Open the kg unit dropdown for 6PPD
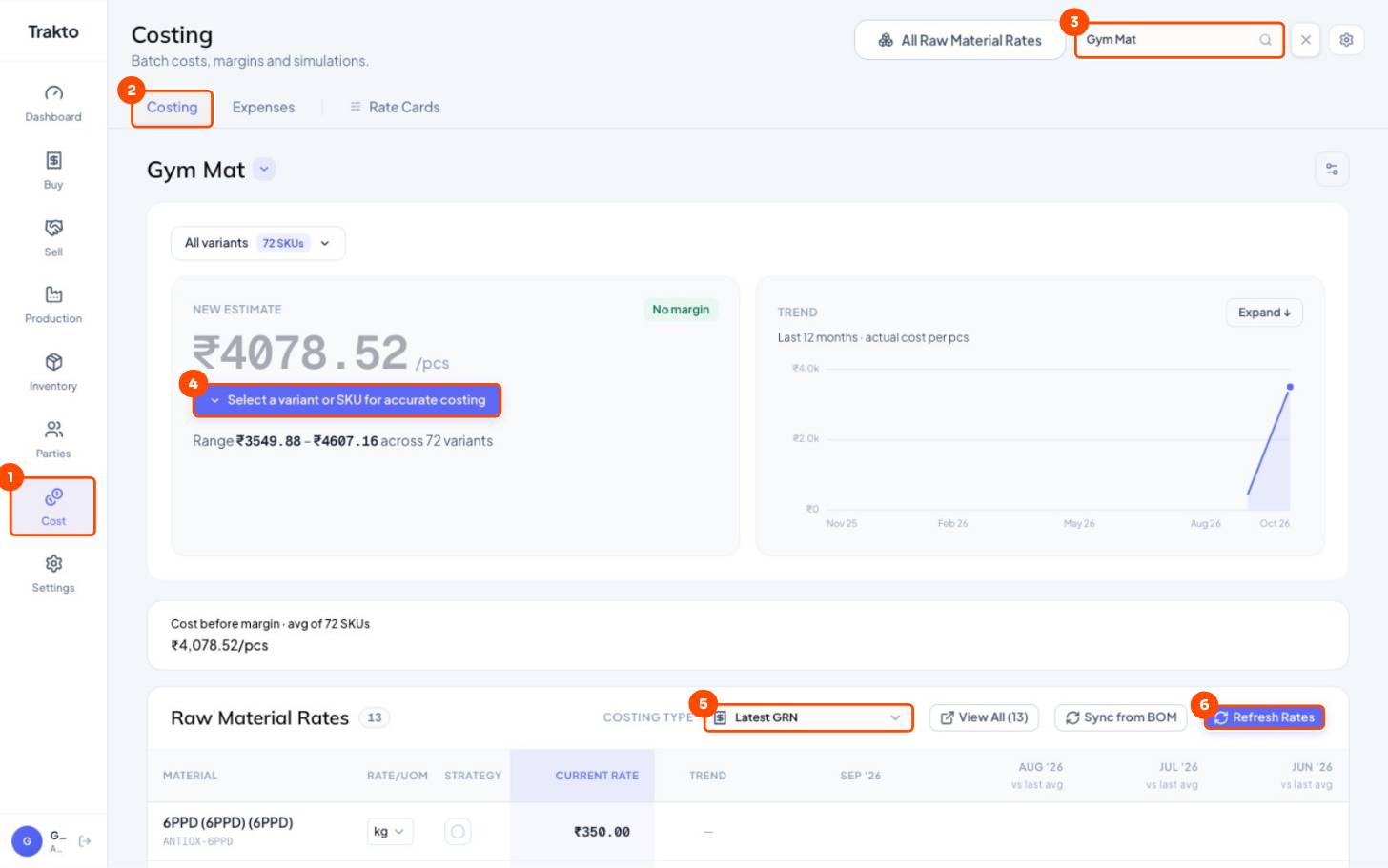This screenshot has height=868, width=1388. point(389,832)
